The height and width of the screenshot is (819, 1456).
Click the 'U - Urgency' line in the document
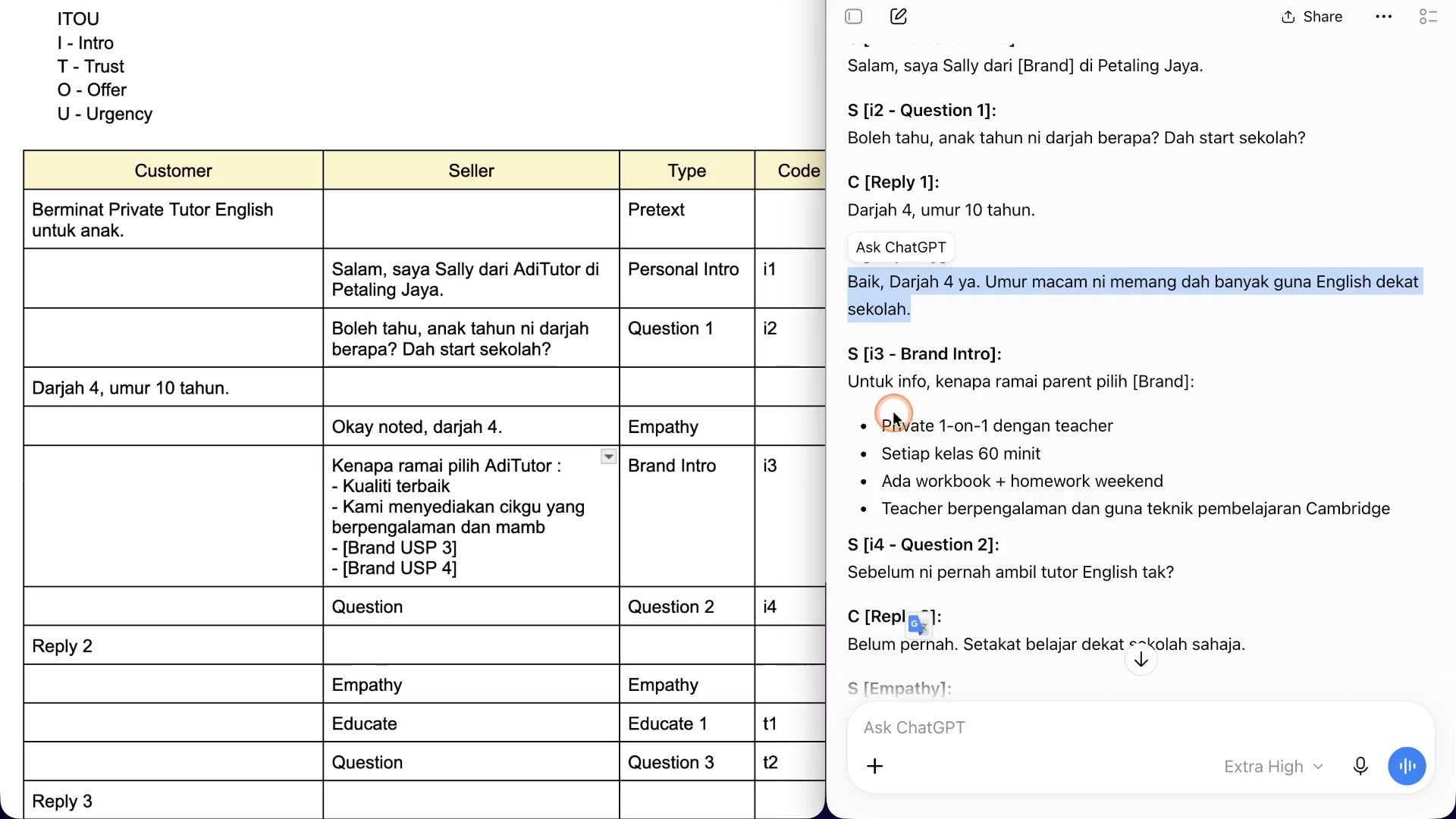tap(105, 114)
